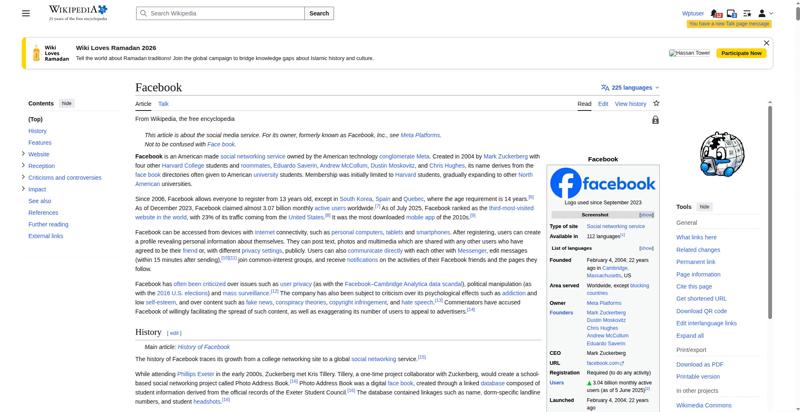This screenshot has height=412, width=800.
Task: Hide the Contents sidebar
Action: [67, 103]
